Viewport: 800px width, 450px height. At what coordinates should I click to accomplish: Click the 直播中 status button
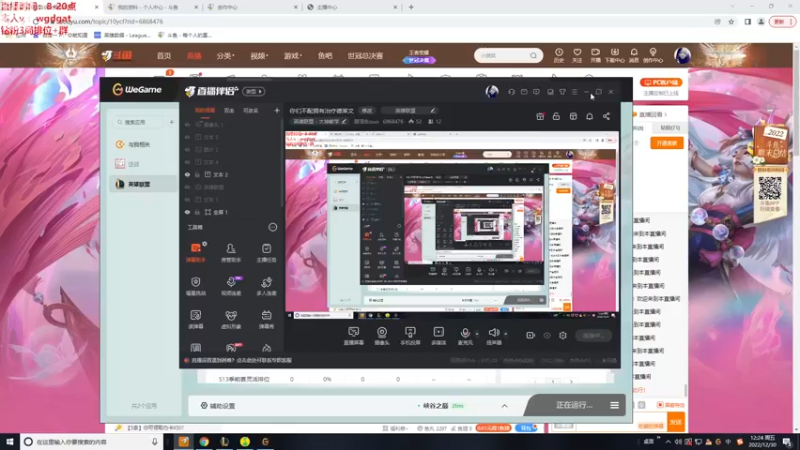[593, 335]
